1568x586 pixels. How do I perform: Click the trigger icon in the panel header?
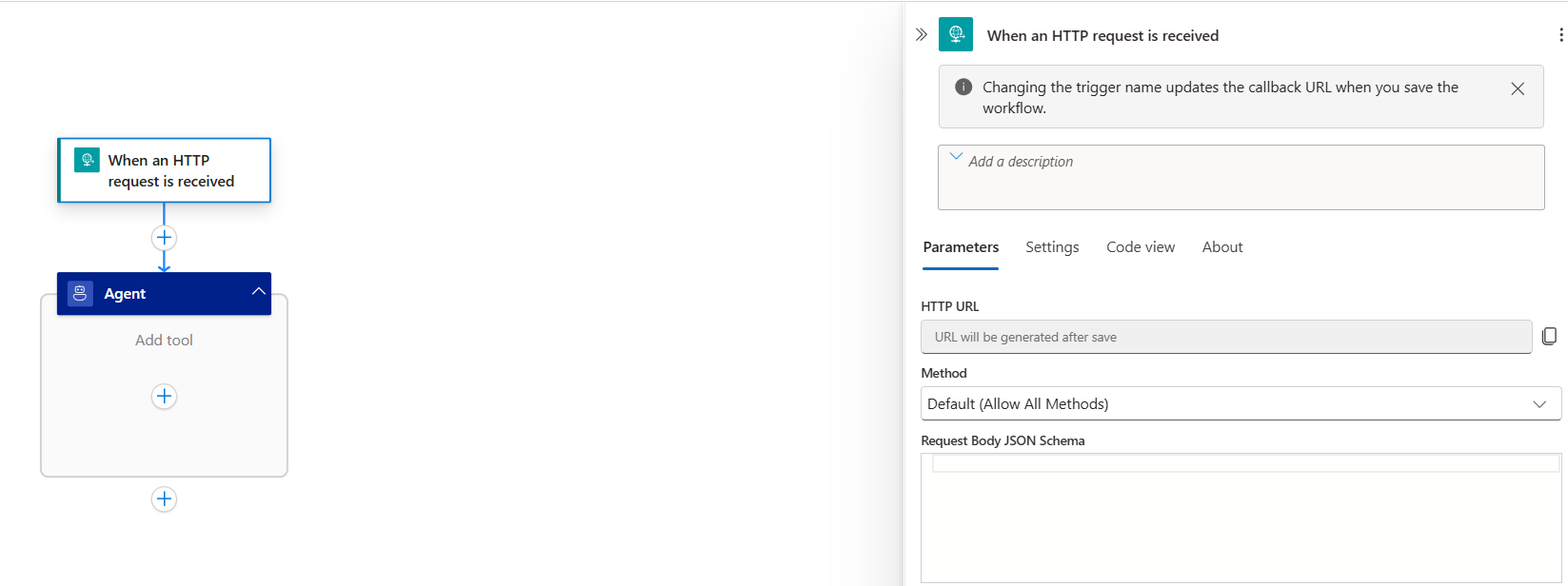(x=956, y=33)
